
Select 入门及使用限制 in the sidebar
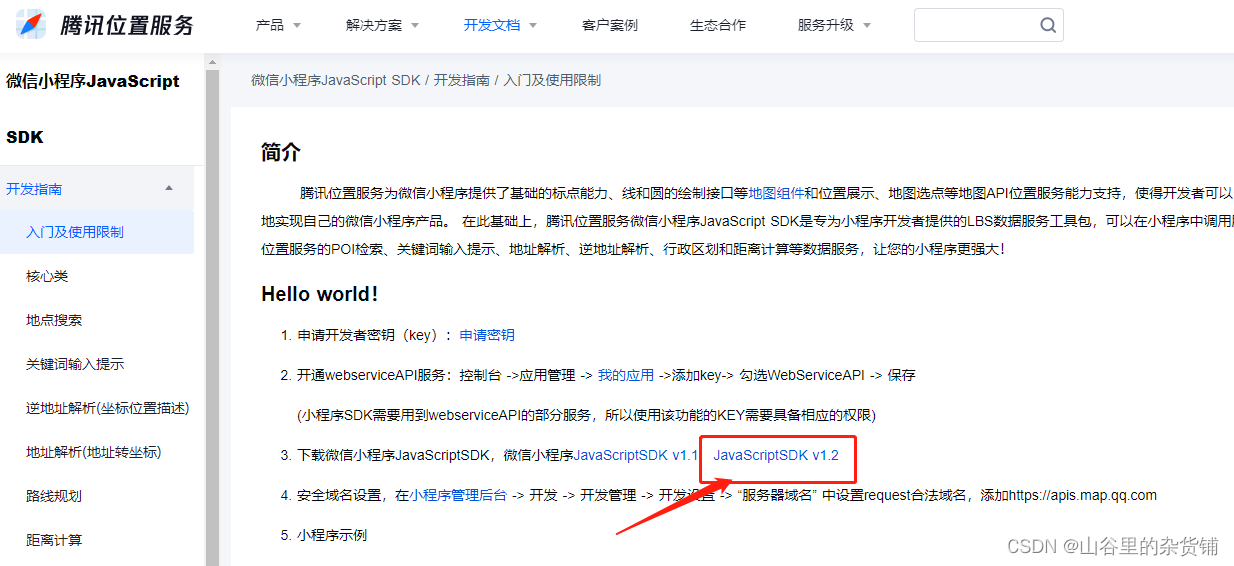coord(97,232)
